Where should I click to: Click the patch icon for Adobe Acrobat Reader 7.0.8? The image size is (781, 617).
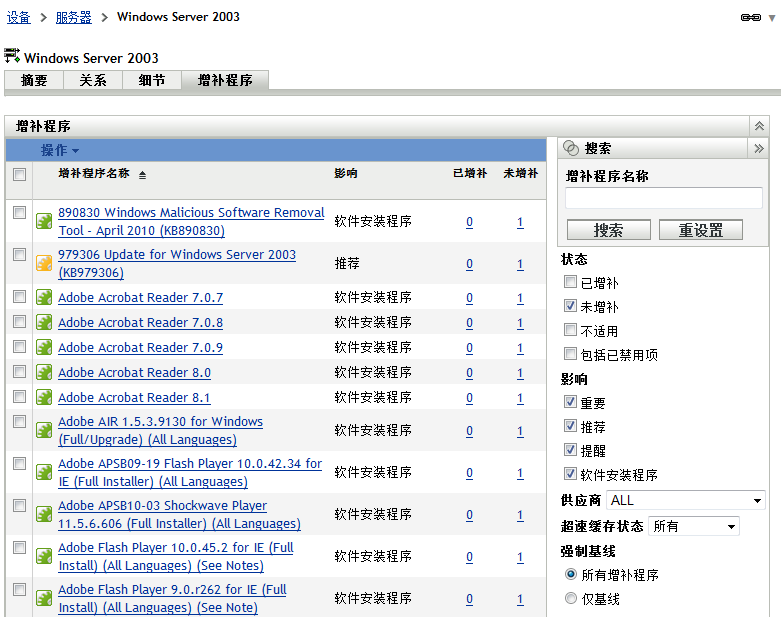pyautogui.click(x=44, y=322)
